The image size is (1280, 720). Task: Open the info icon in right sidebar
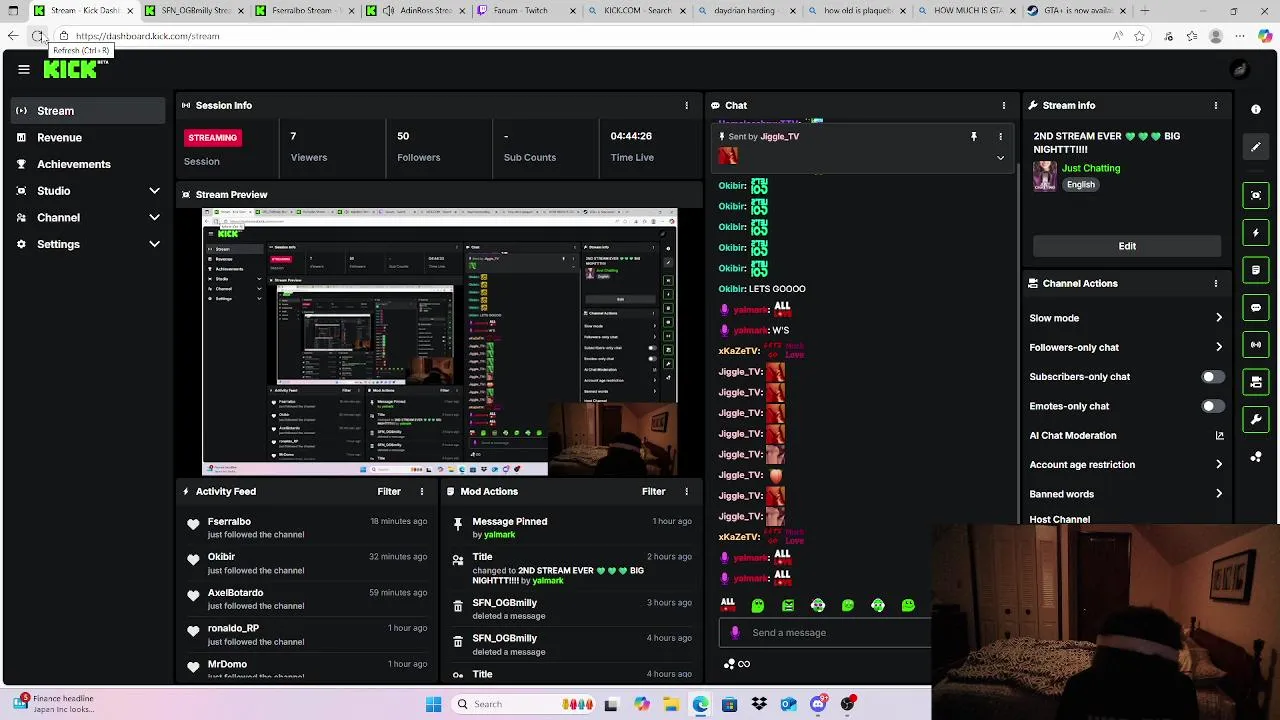click(x=1256, y=109)
